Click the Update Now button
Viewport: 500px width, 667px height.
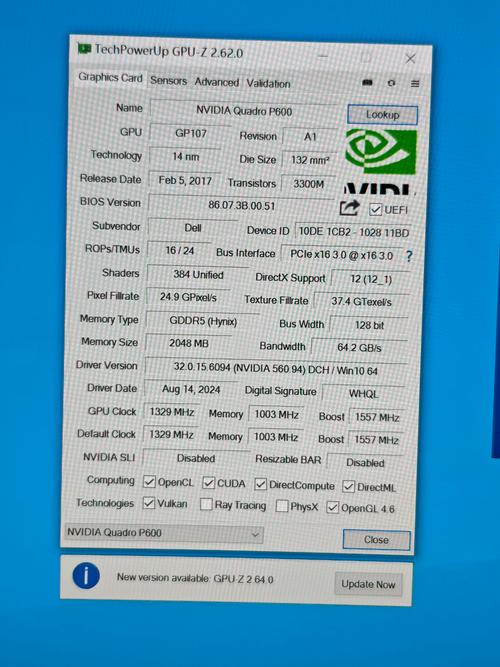tap(368, 584)
